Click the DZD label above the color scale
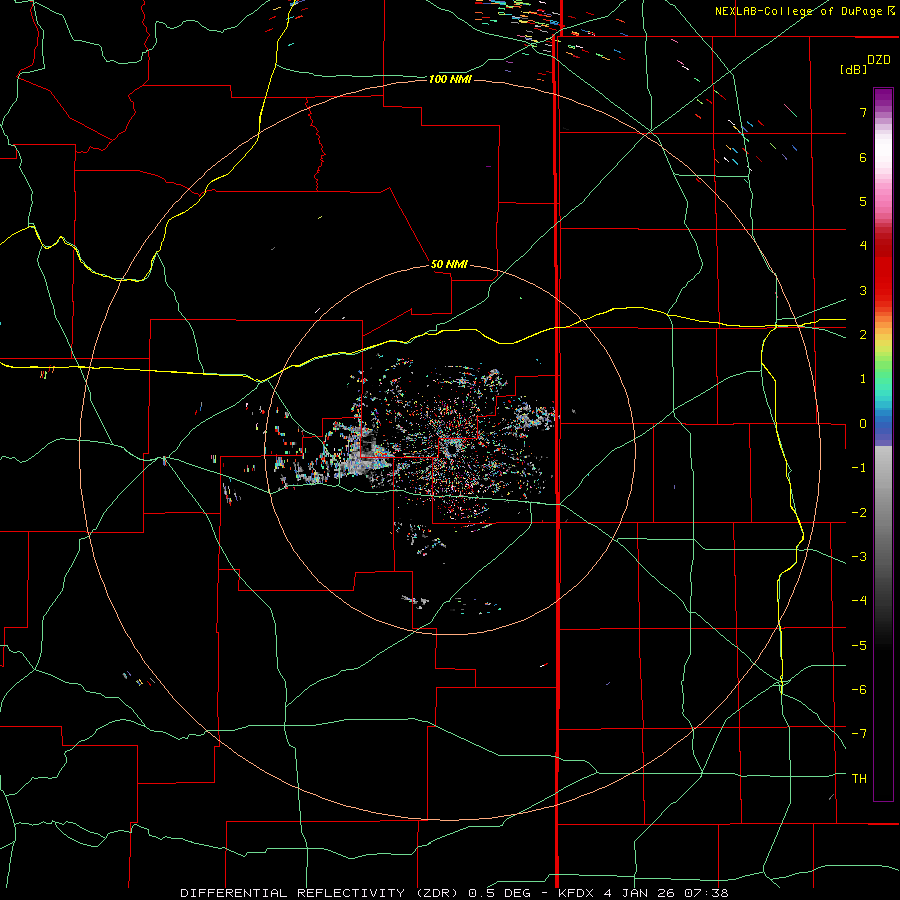 (x=879, y=60)
